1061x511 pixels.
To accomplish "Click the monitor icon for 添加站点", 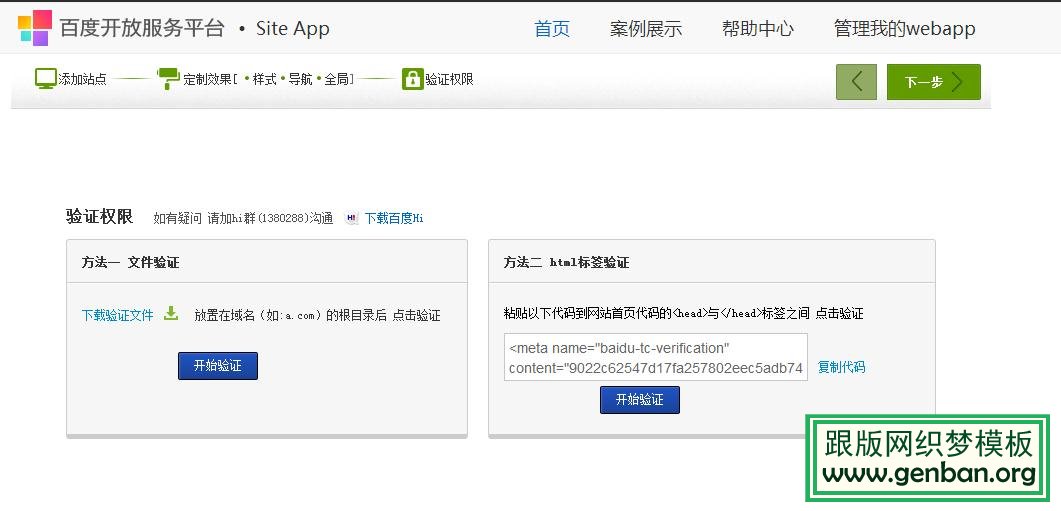I will pos(46,79).
